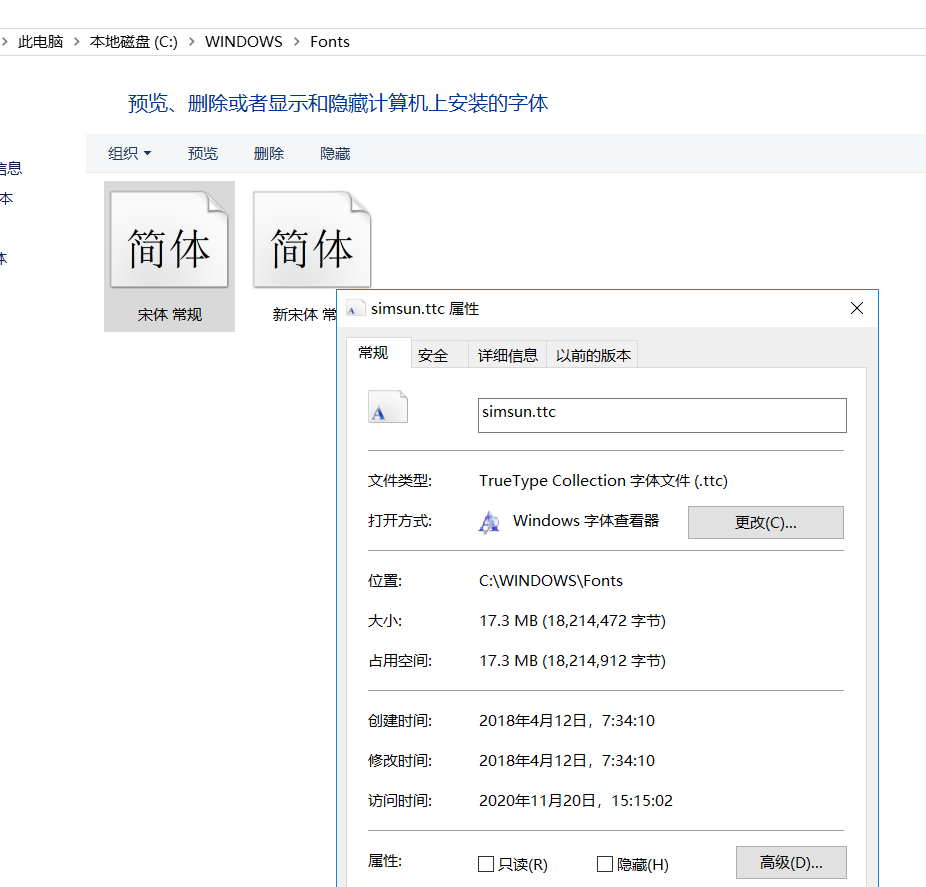Switch to the 详细信息 tab

(x=507, y=353)
